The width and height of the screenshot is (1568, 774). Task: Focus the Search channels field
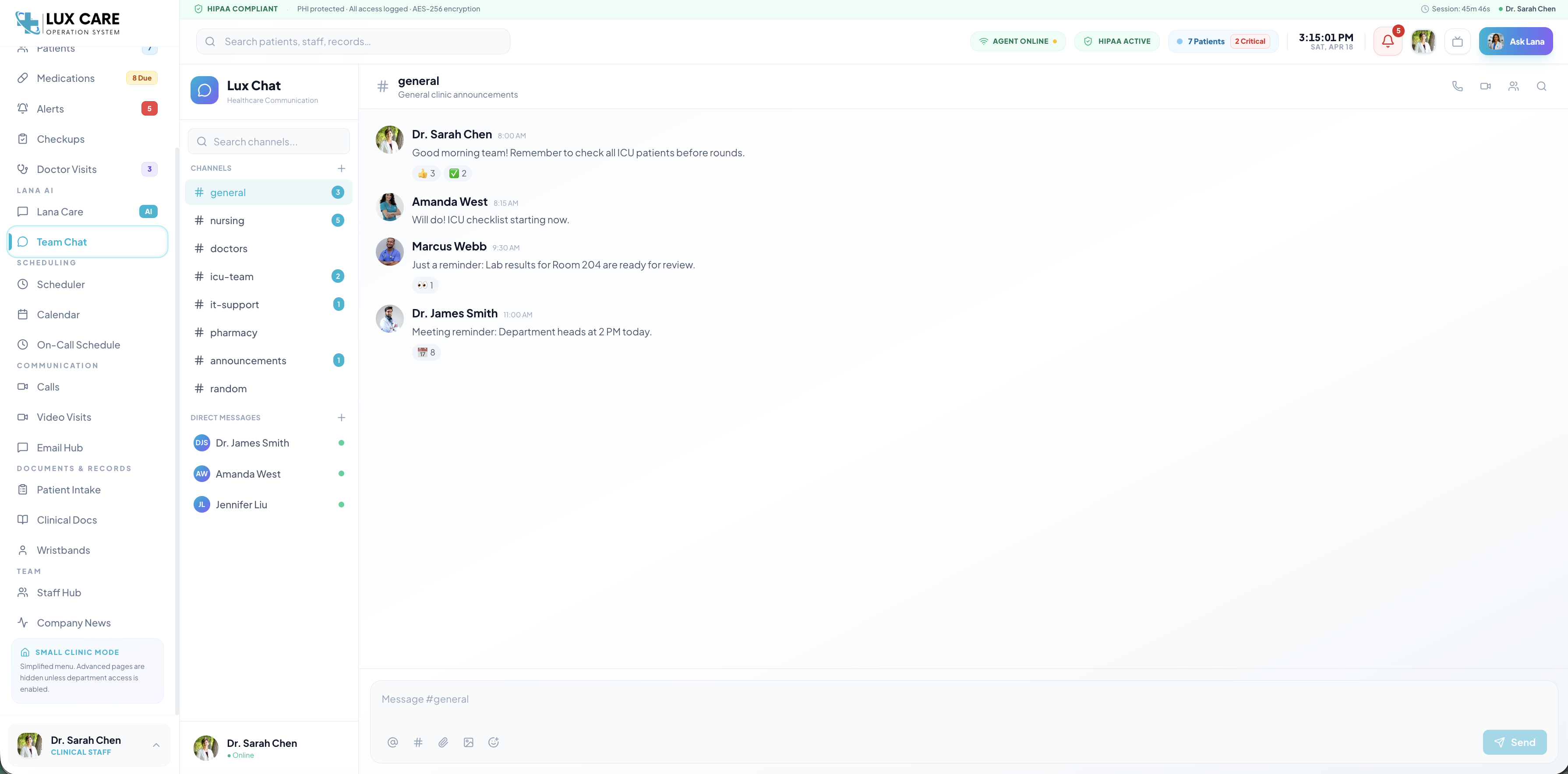(268, 142)
